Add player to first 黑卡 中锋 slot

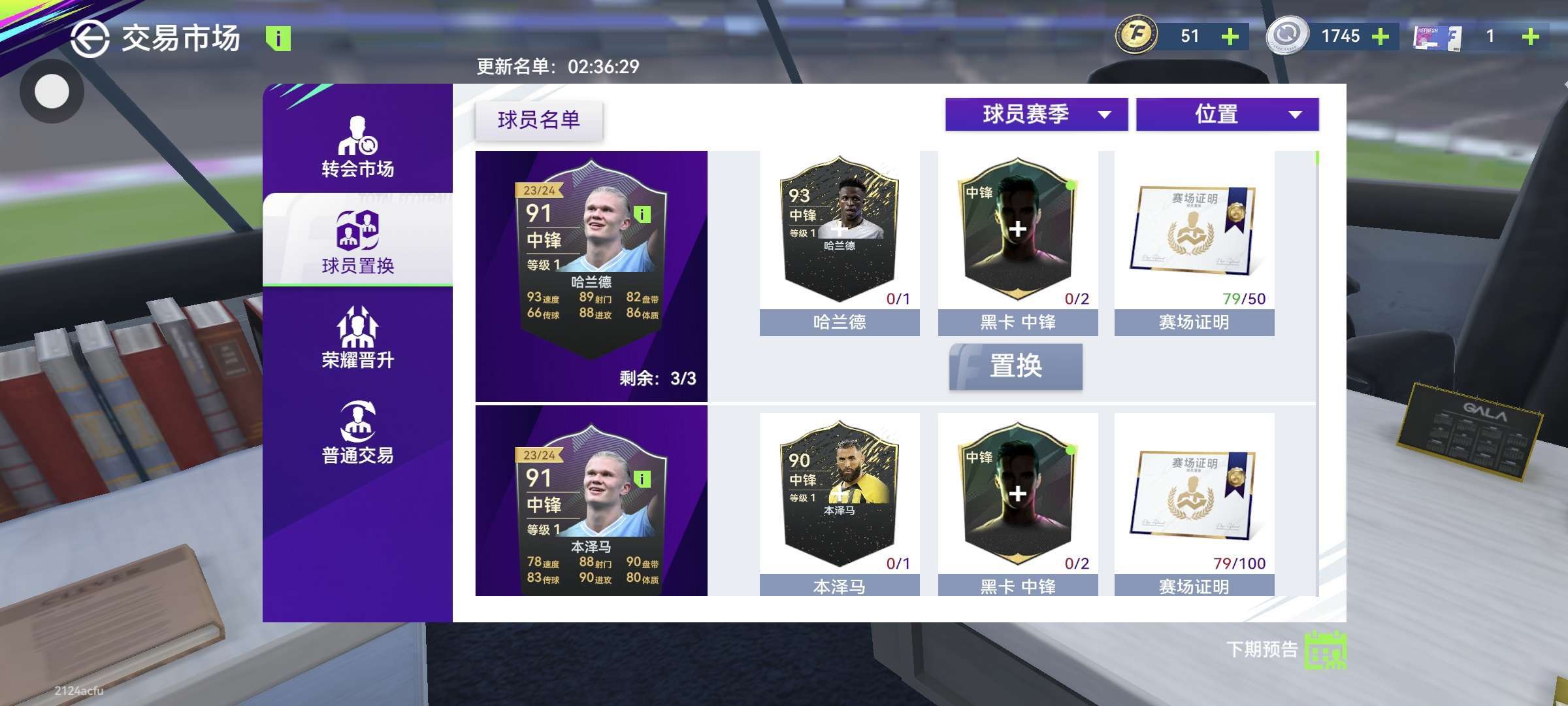pyautogui.click(x=1018, y=230)
